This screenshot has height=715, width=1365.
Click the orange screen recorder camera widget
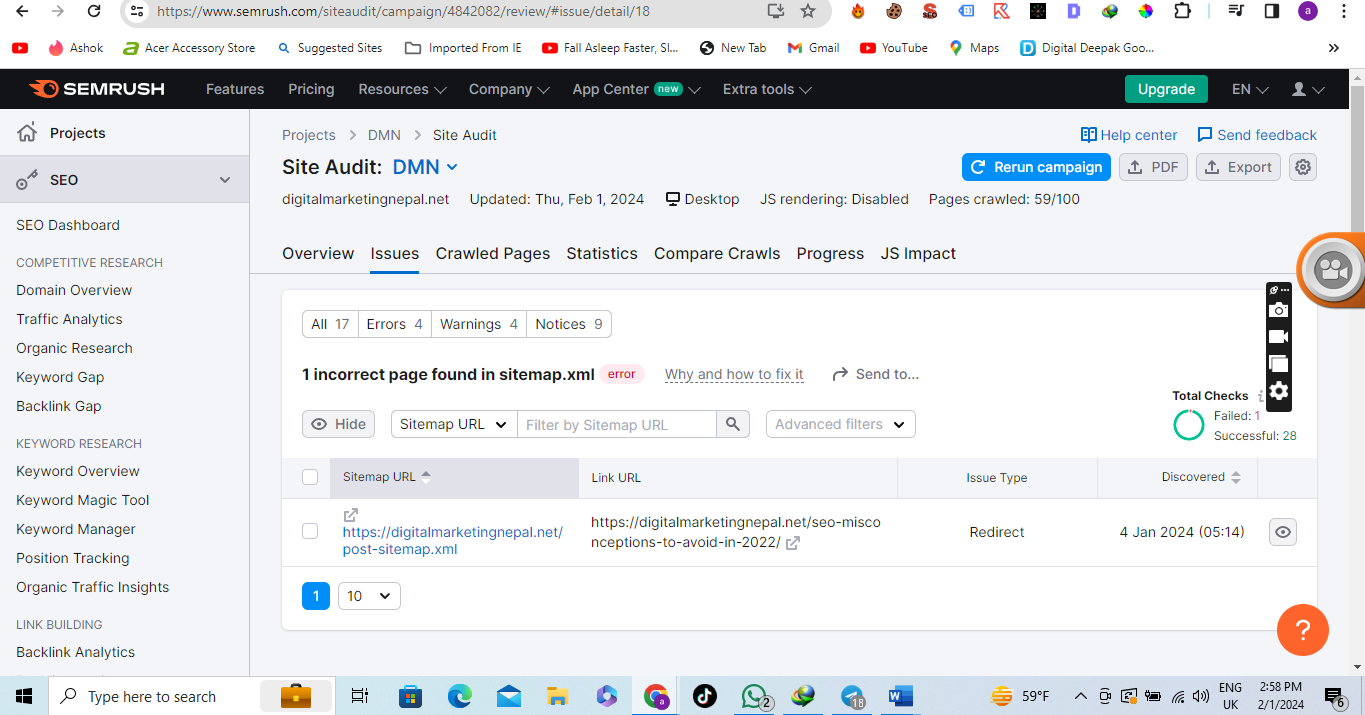(1332, 269)
